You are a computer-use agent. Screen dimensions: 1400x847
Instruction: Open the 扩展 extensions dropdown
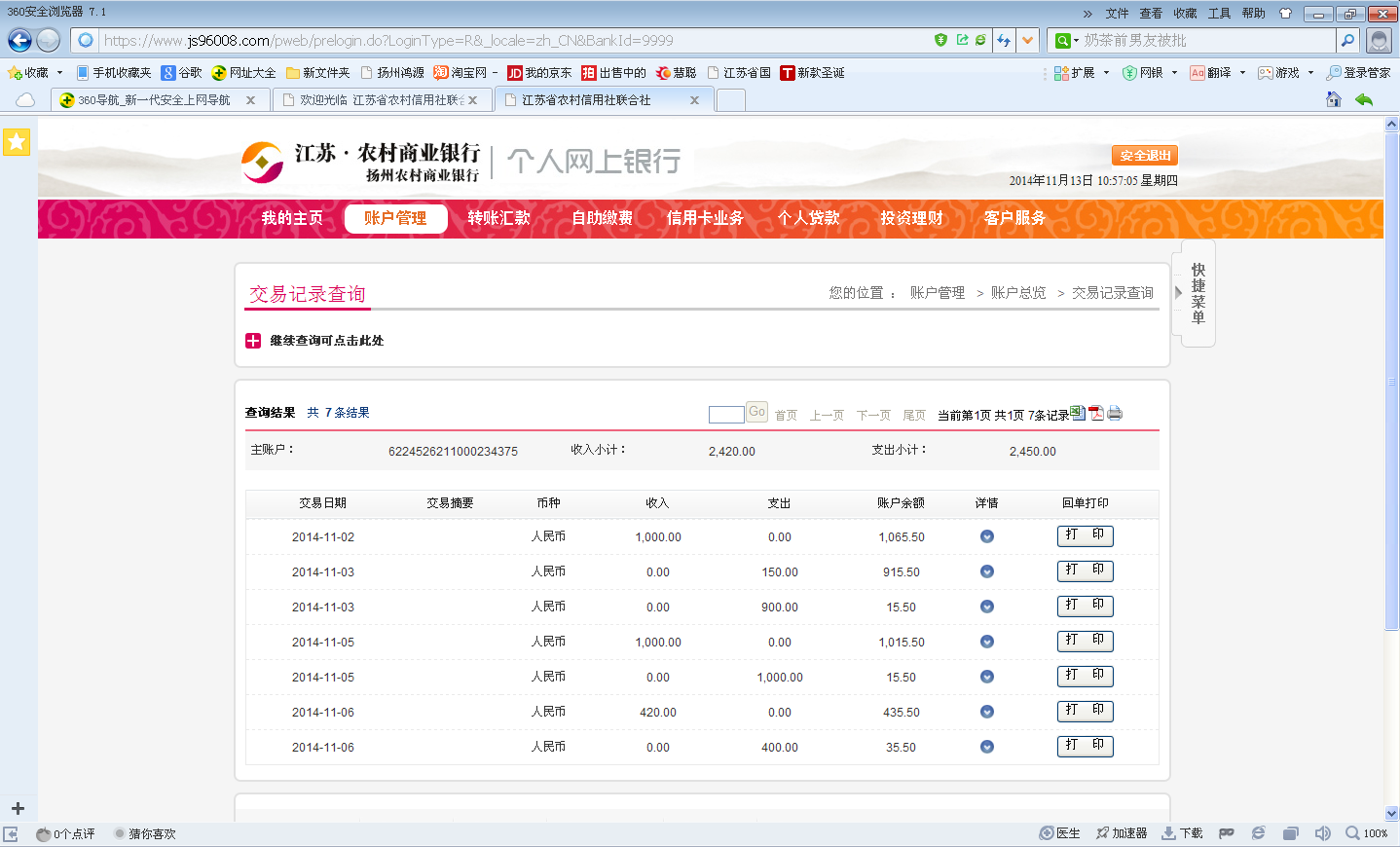click(1082, 73)
